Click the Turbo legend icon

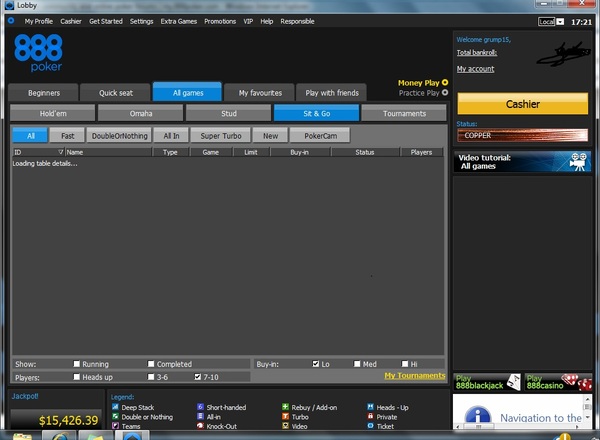click(x=285, y=416)
